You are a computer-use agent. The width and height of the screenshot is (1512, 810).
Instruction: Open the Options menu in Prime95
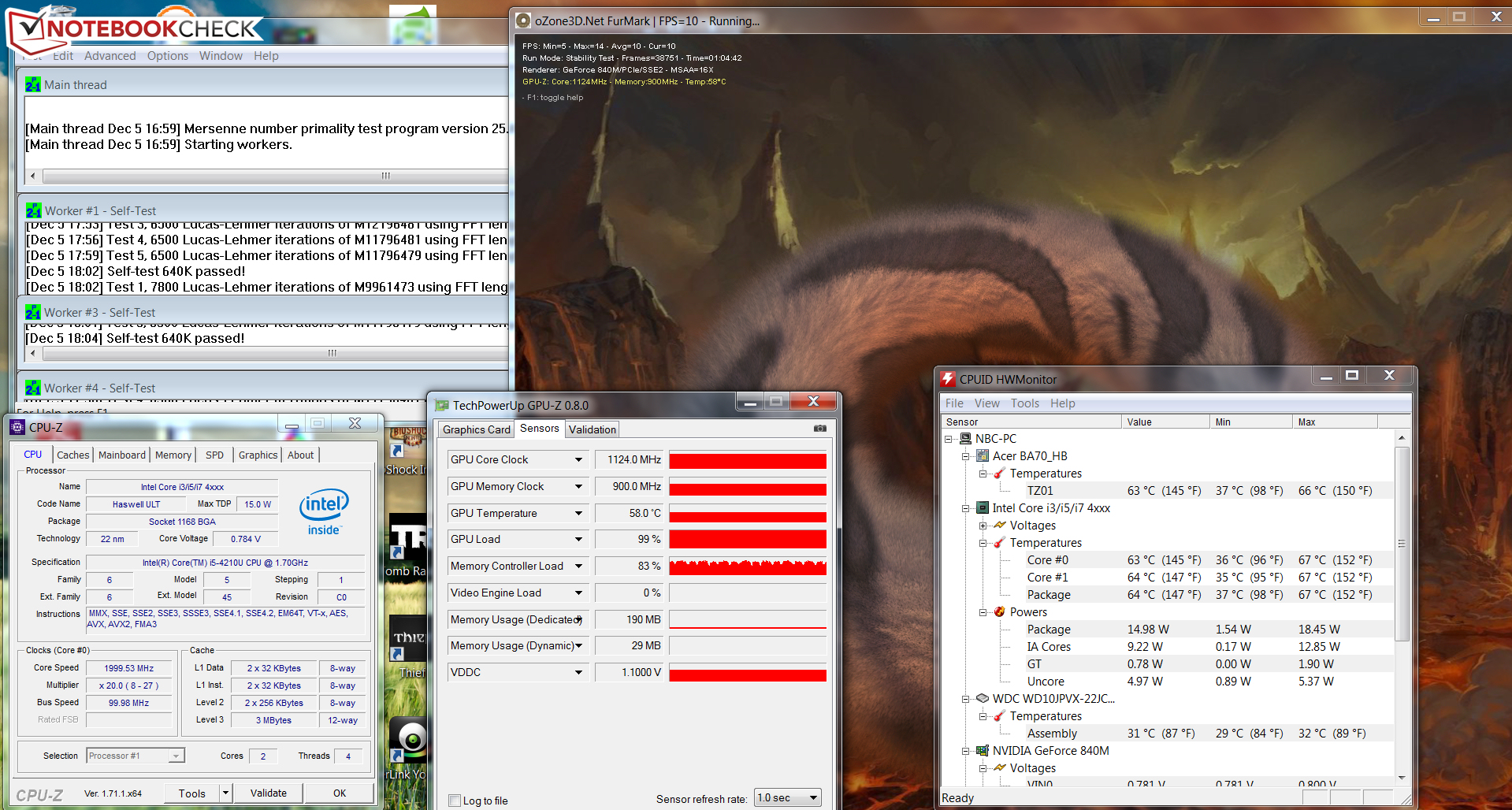tap(168, 55)
